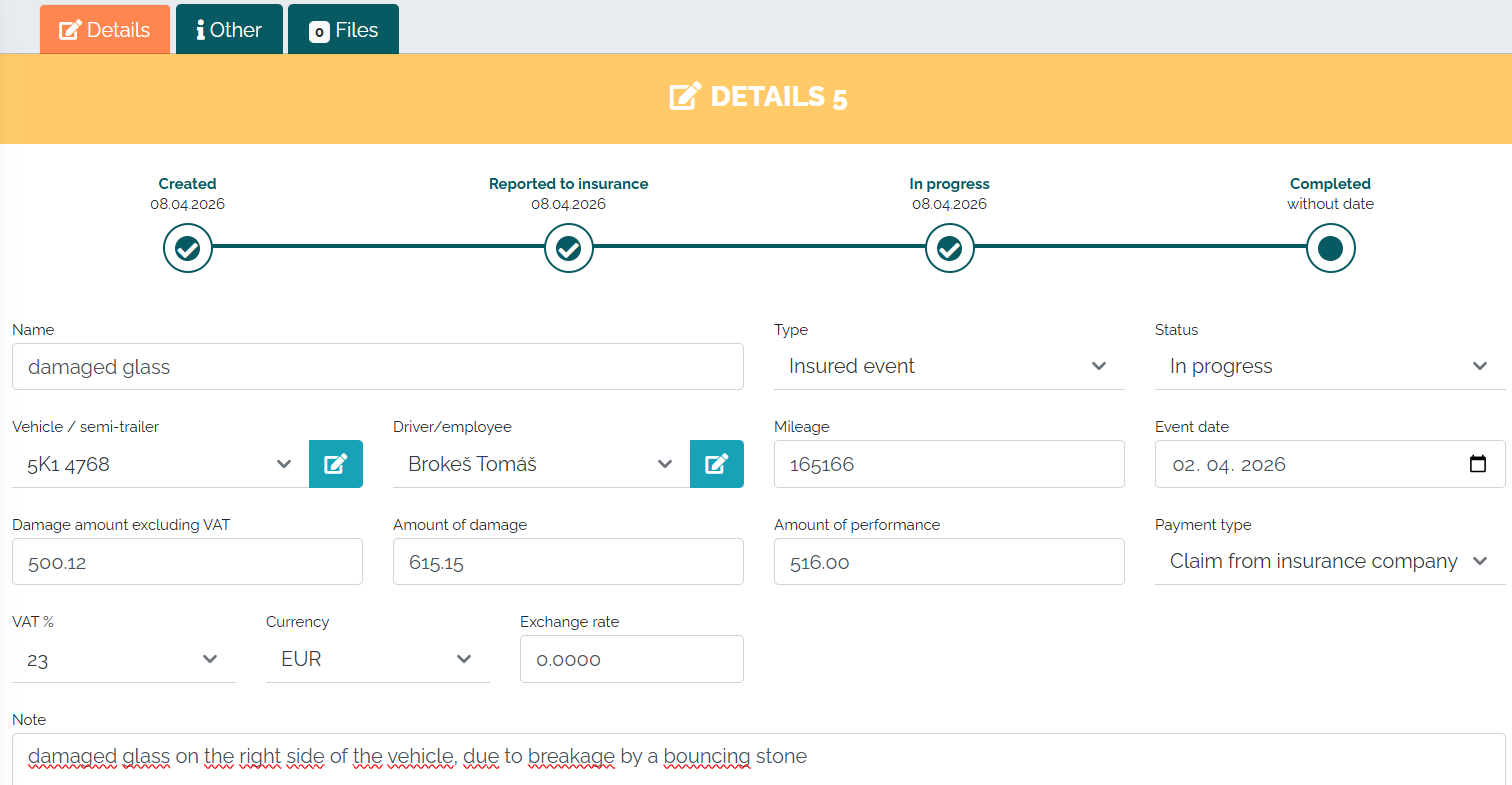Click the 'Reported to insurance' step label

coord(569,184)
